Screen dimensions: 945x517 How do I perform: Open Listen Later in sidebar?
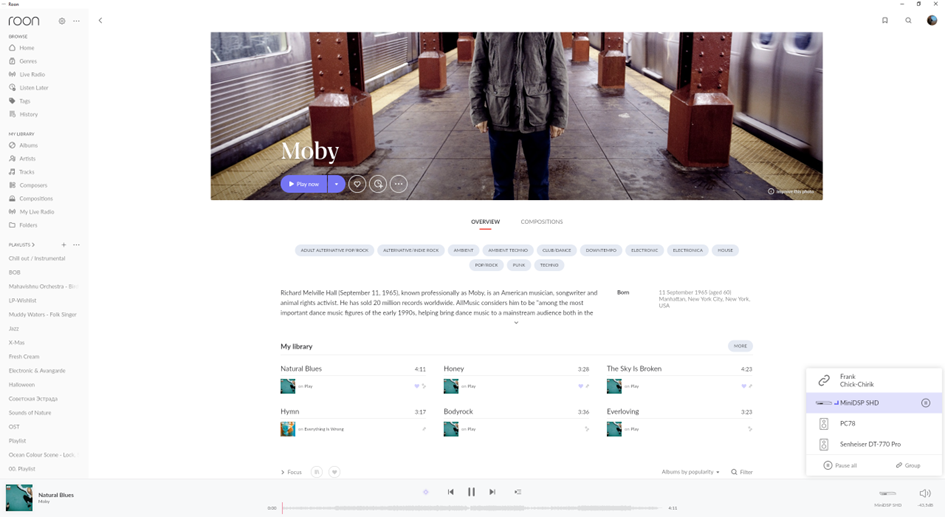28,87
